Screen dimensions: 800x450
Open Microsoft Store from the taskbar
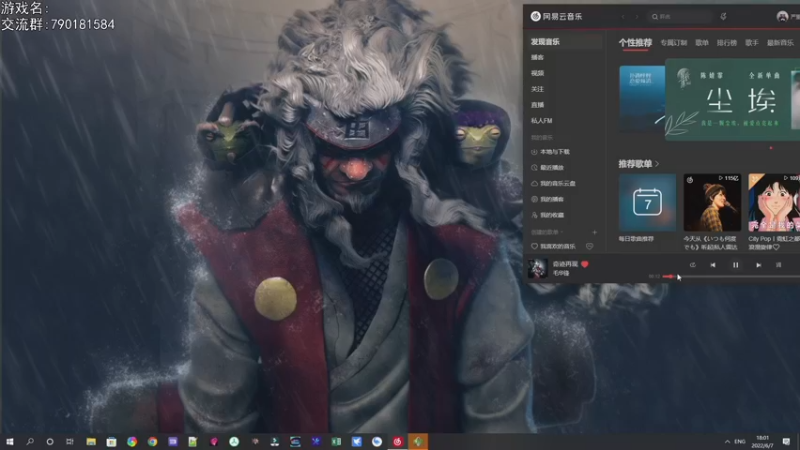pyautogui.click(x=111, y=442)
